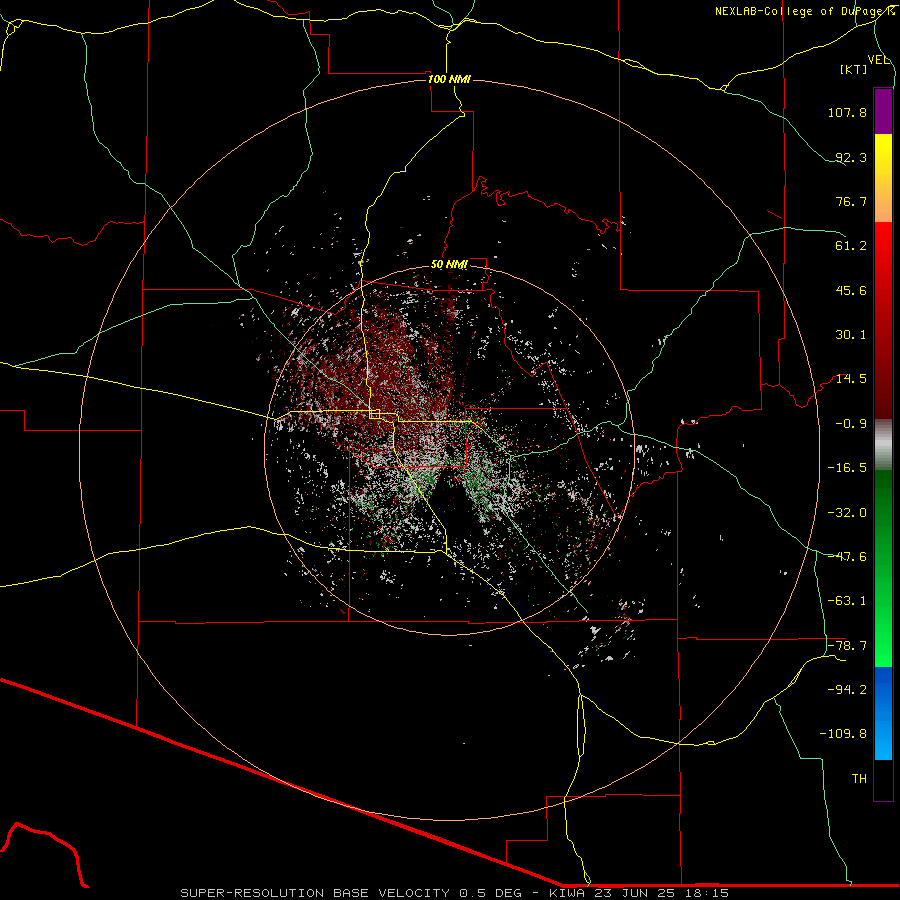Click the 45.6 velocity scale value
This screenshot has height=900, width=900.
coord(851,290)
